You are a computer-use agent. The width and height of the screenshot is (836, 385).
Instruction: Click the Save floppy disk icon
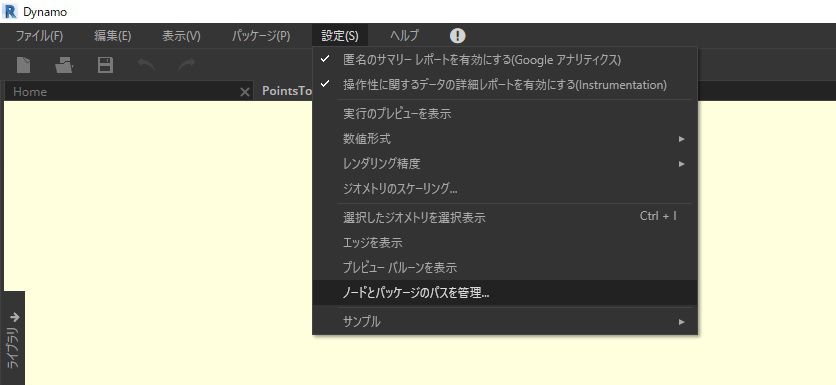click(105, 65)
